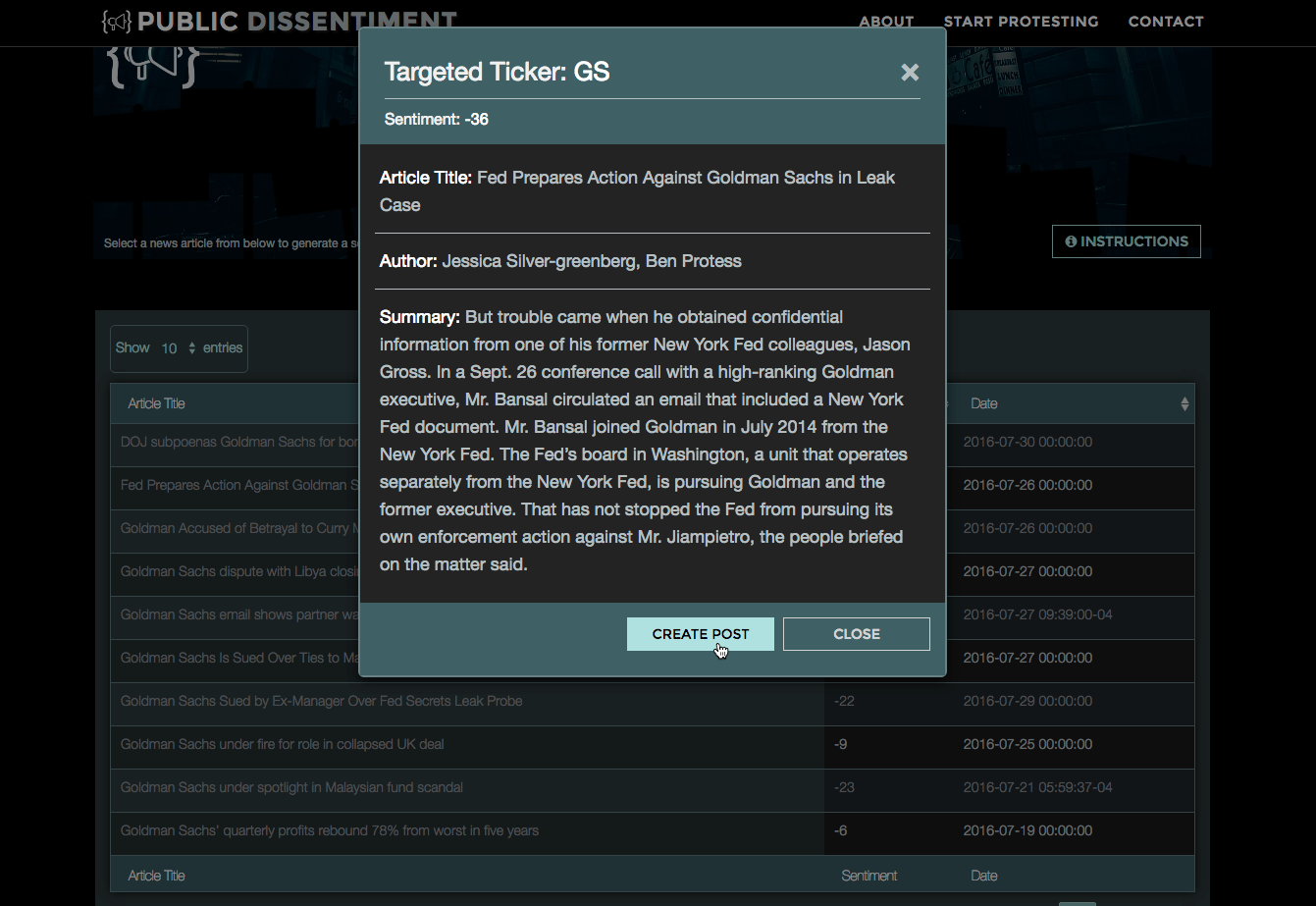Close the modal with the X icon
This screenshot has height=906, width=1316.
coord(910,72)
